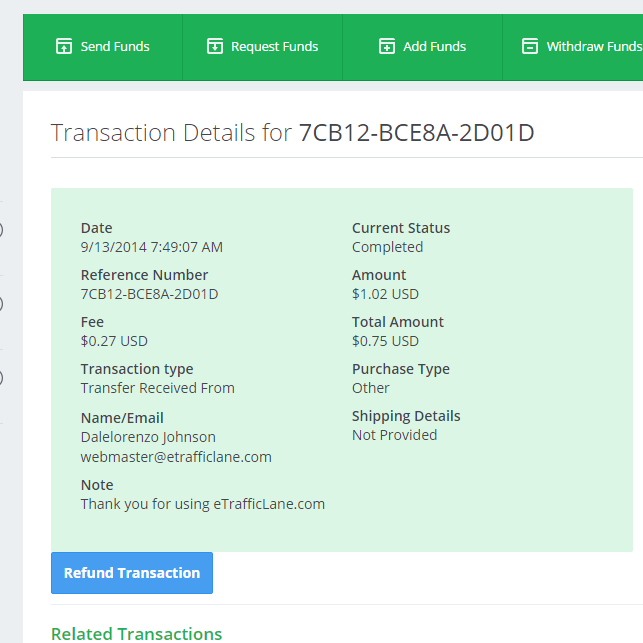643x643 pixels.
Task: Click the note text mentioning eTrafficLane.com
Action: 203,504
